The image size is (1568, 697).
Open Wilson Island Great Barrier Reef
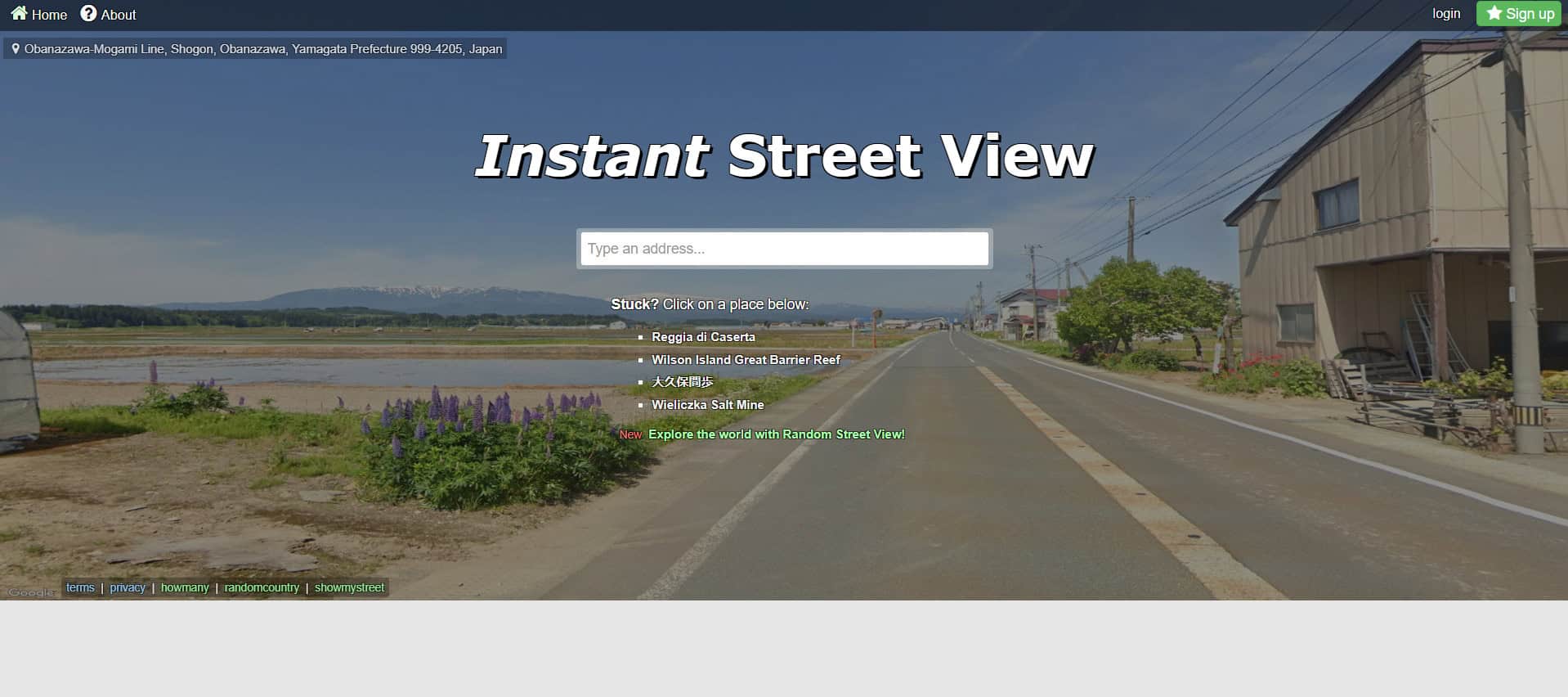[x=746, y=360]
